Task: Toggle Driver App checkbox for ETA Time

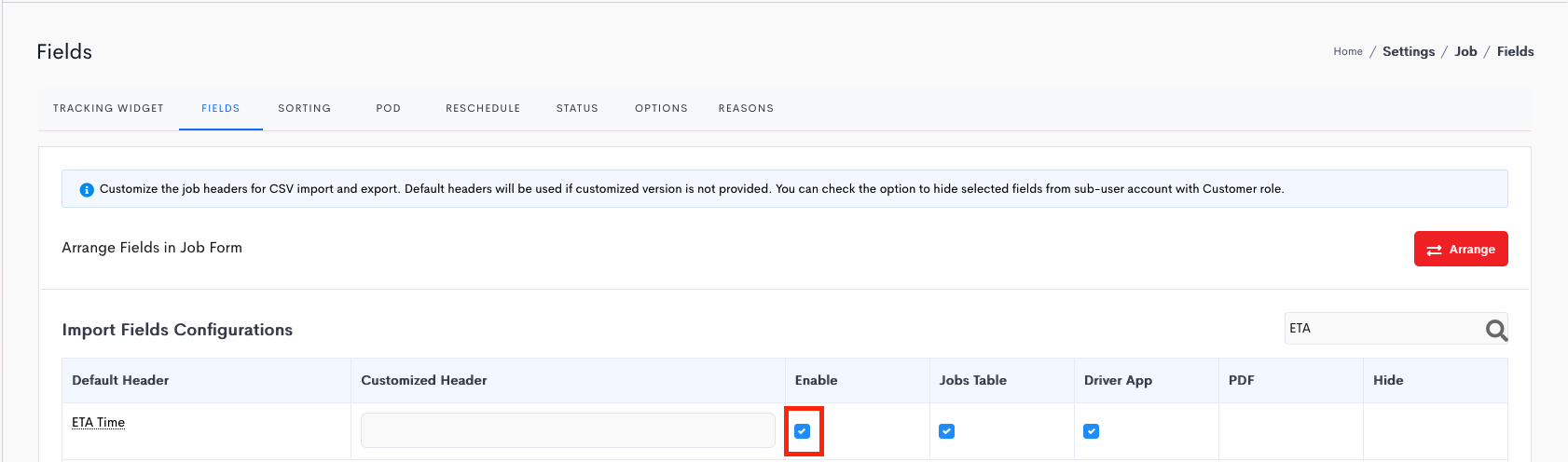Action: 1091,431
